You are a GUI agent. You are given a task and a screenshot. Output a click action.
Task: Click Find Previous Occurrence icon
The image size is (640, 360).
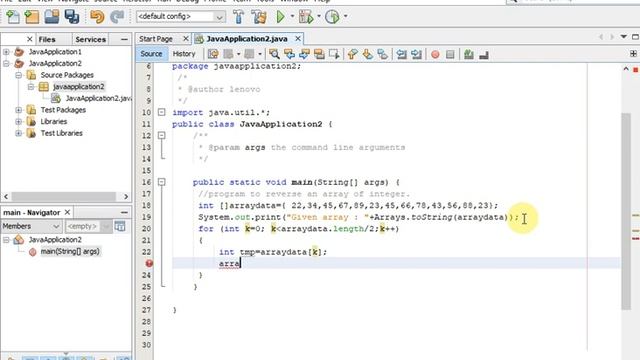click(x=289, y=54)
